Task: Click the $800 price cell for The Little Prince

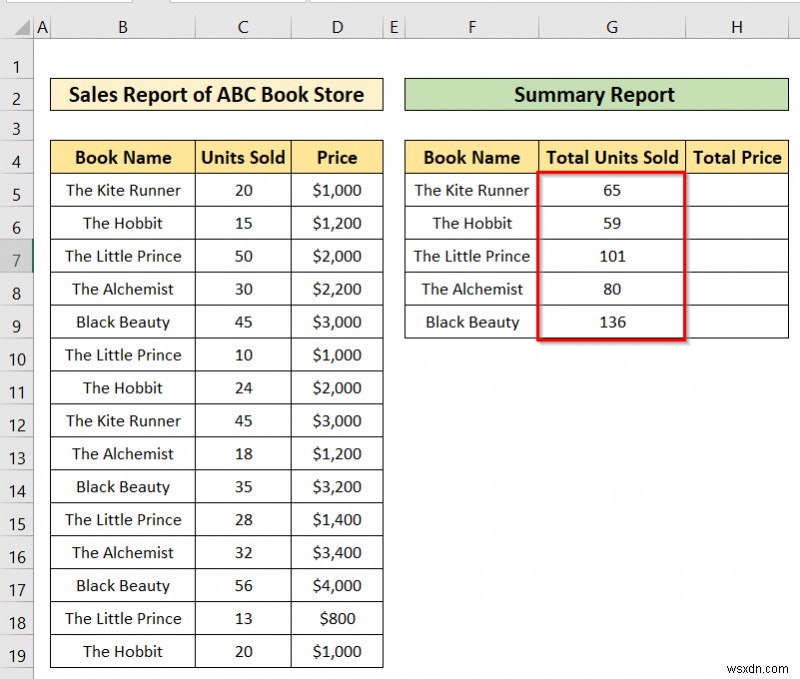Action: click(337, 618)
